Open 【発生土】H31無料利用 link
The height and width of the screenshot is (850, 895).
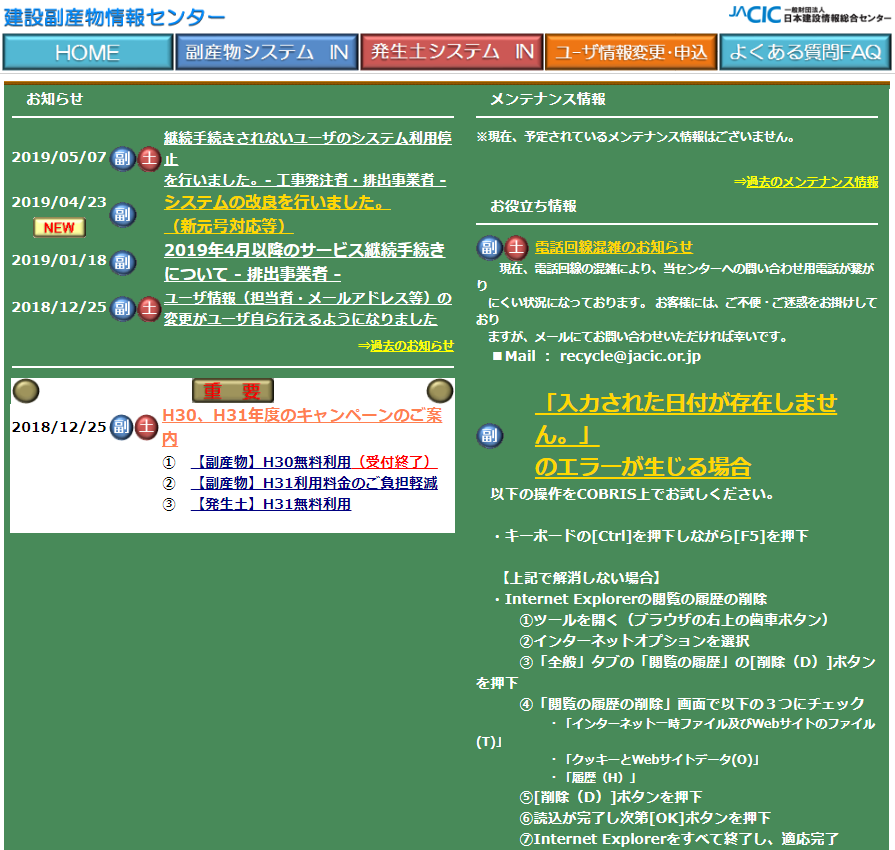pyautogui.click(x=271, y=504)
